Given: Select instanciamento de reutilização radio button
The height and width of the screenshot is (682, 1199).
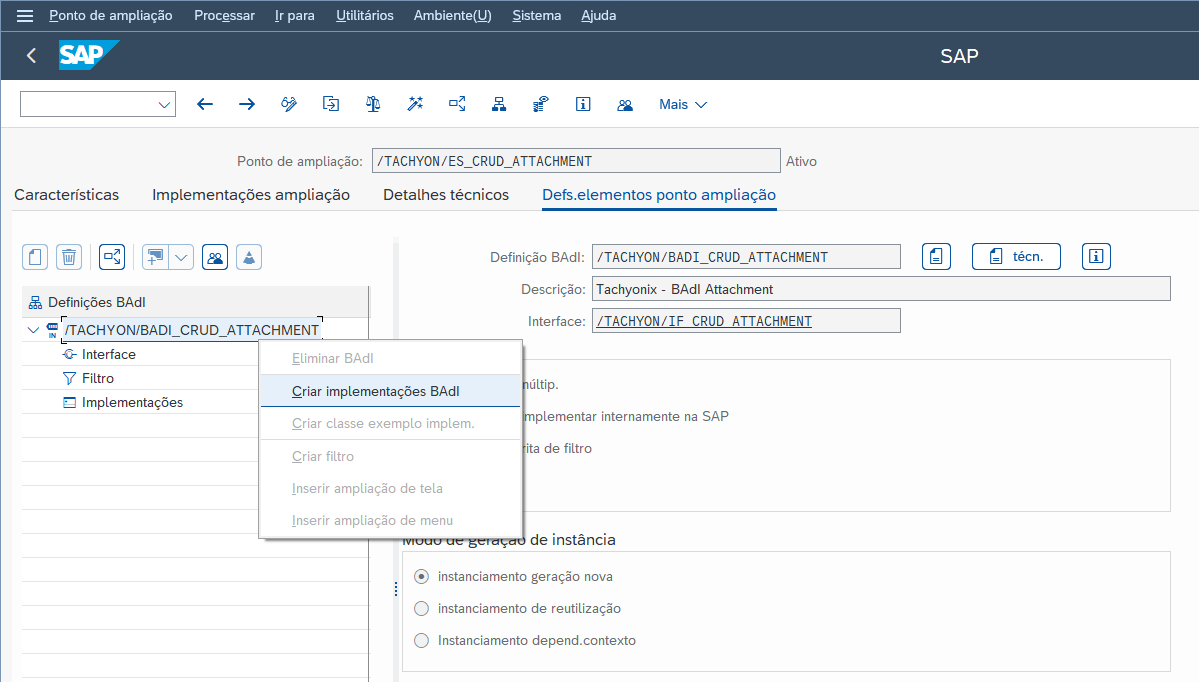Looking at the screenshot, I should coord(421,609).
